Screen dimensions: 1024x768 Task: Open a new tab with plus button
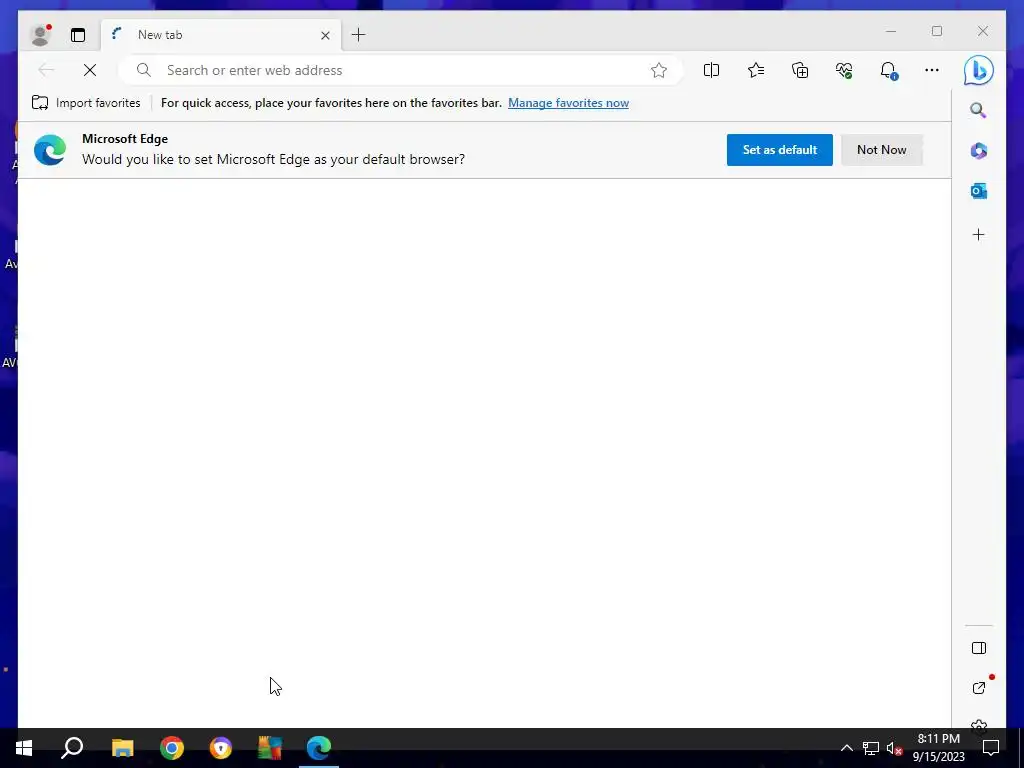point(359,35)
